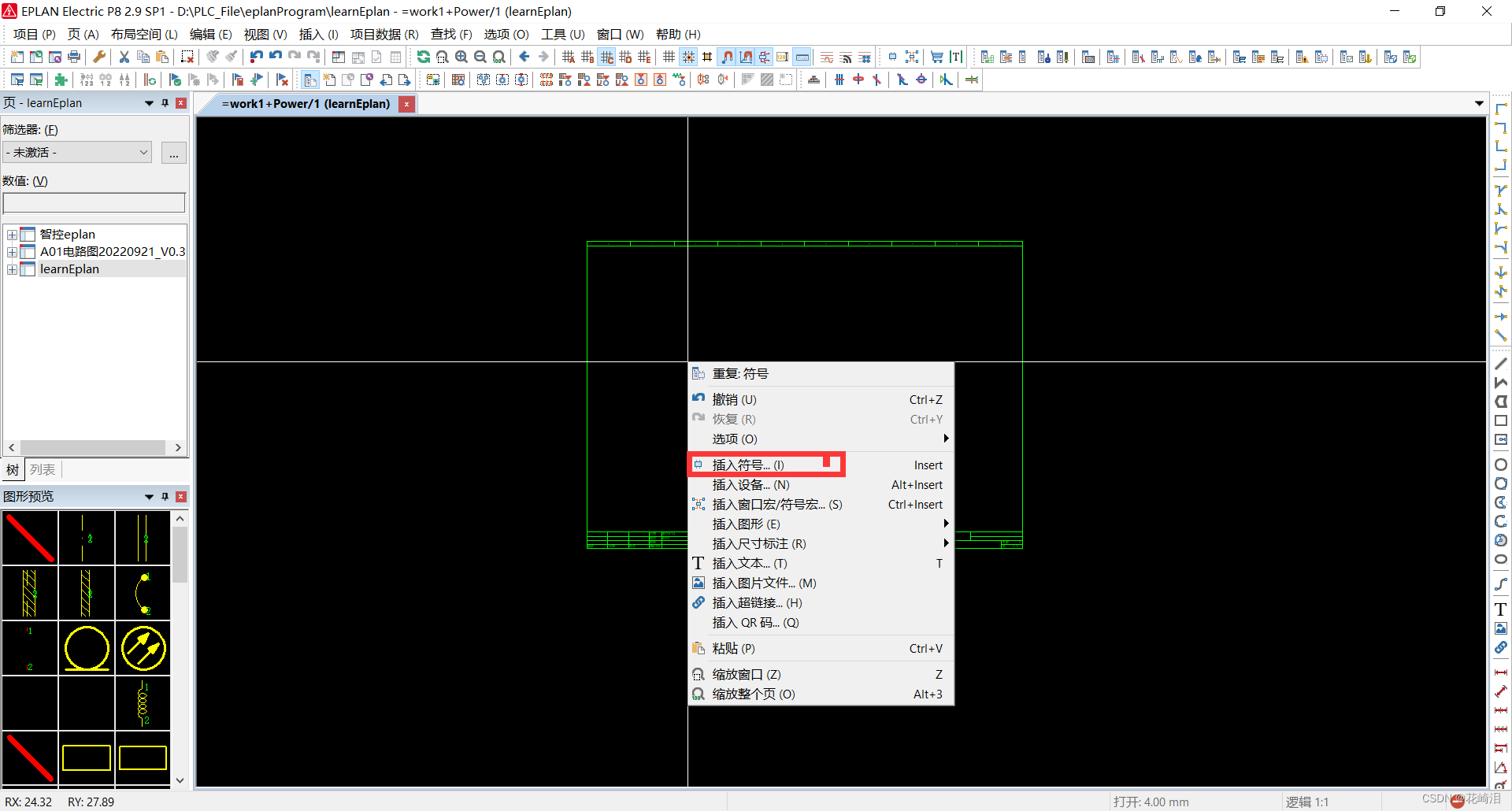1512x811 pixels.
Task: Open the filter dropdown showing 未激活
Action: click(77, 152)
